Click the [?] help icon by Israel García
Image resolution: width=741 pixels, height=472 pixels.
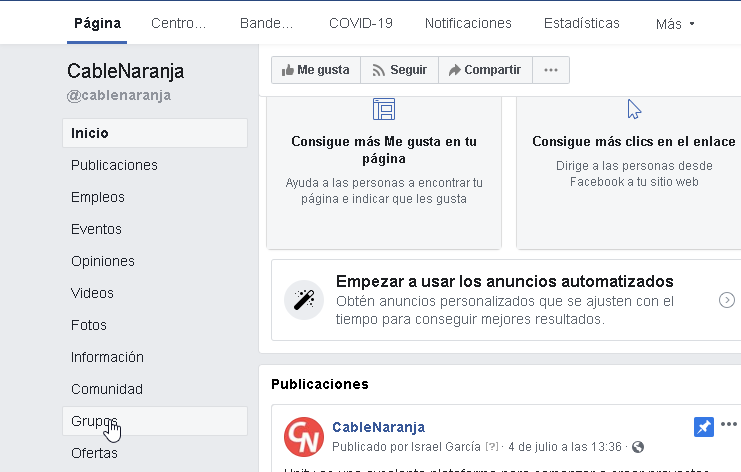[x=492, y=446]
